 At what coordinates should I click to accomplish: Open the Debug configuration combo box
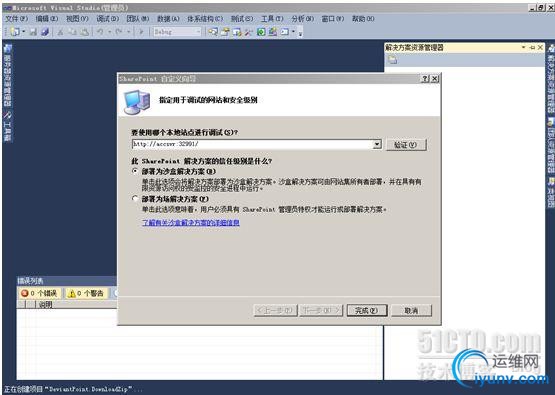[x=177, y=32]
